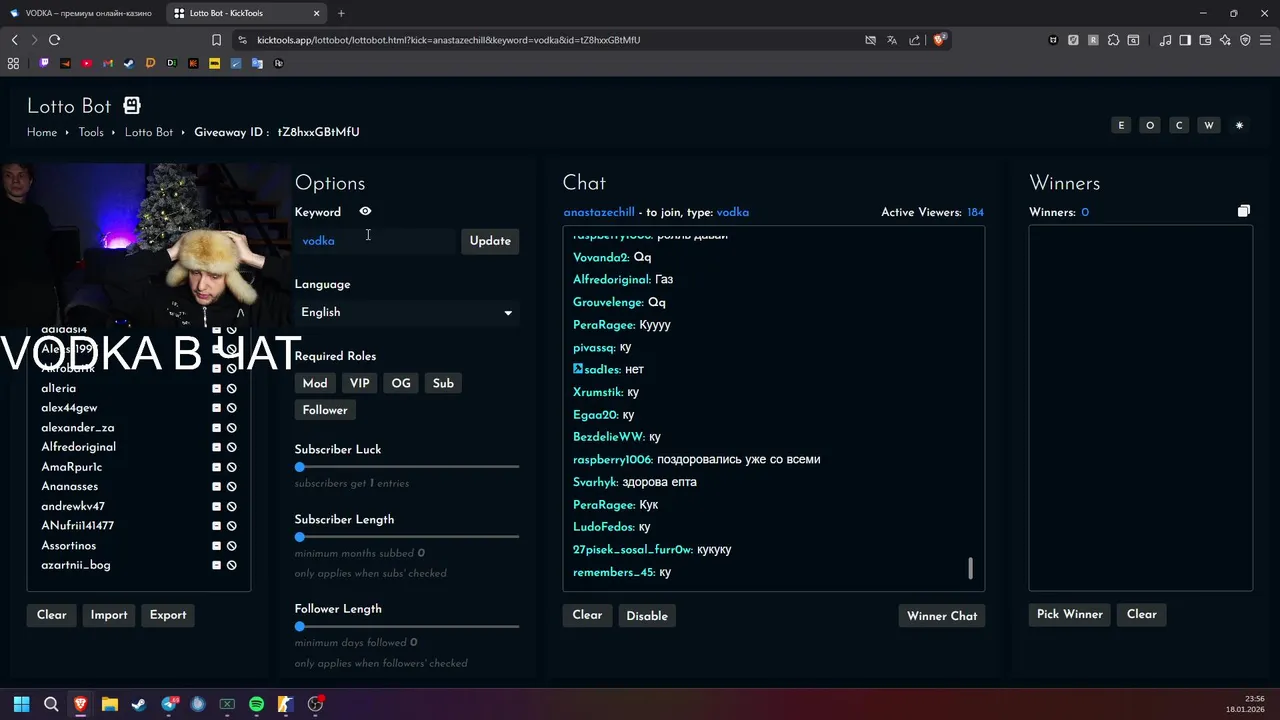Screen dimensions: 1280x720
Task: Click the Pick Winner button
Action: [1070, 614]
